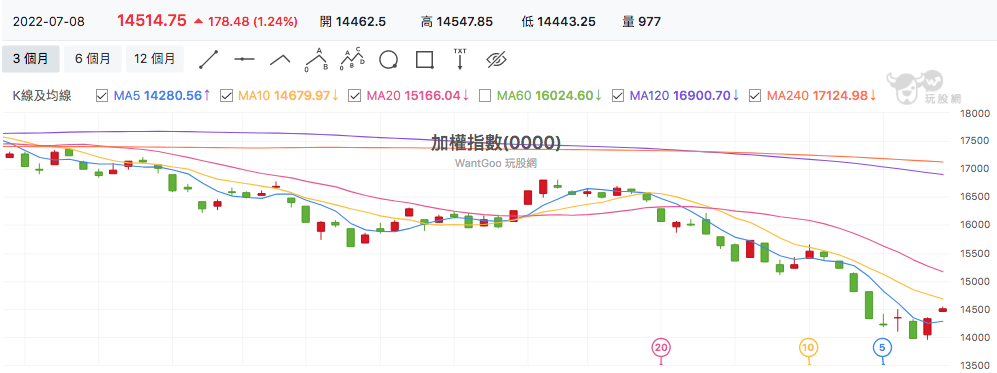Image resolution: width=997 pixels, height=373 pixels.
Task: Click the opening price 開 14462.5
Action: (x=353, y=22)
